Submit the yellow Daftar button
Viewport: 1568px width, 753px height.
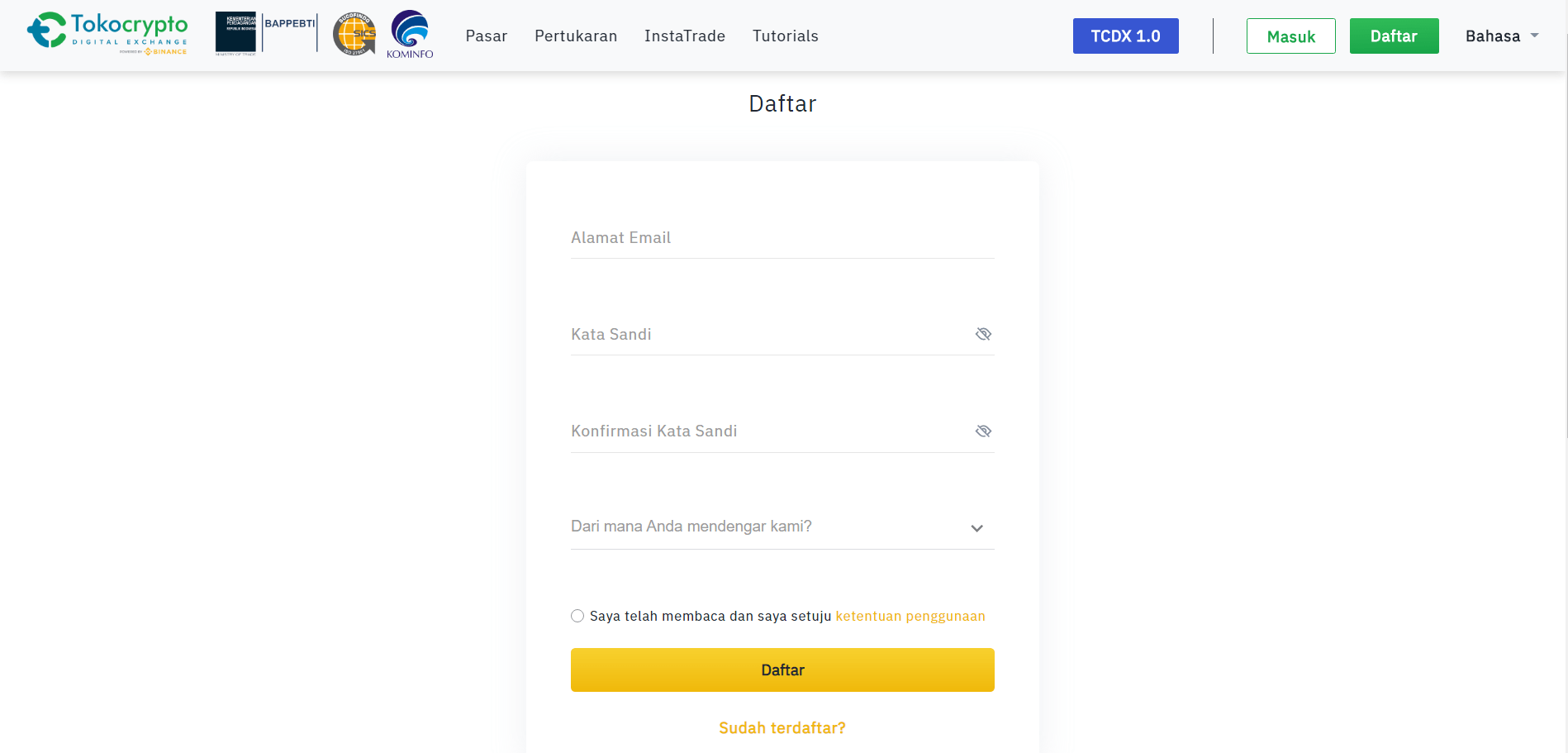(782, 670)
